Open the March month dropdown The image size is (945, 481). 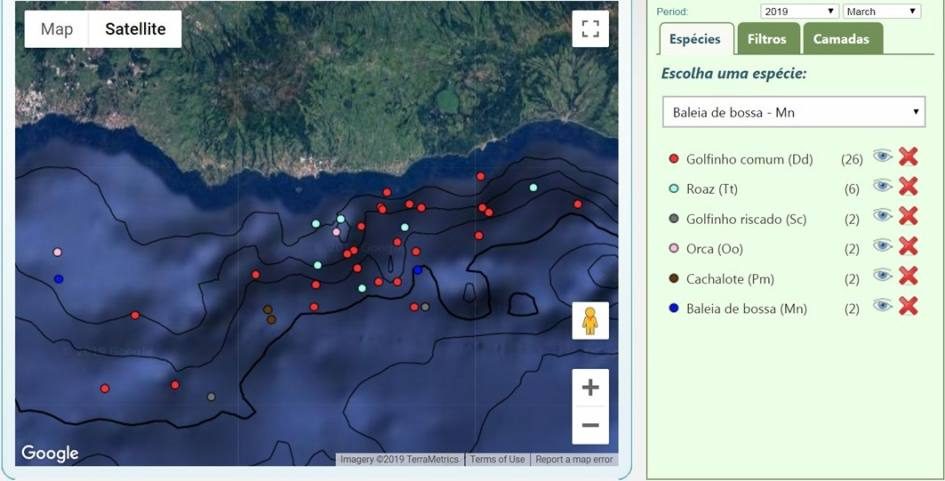(880, 11)
